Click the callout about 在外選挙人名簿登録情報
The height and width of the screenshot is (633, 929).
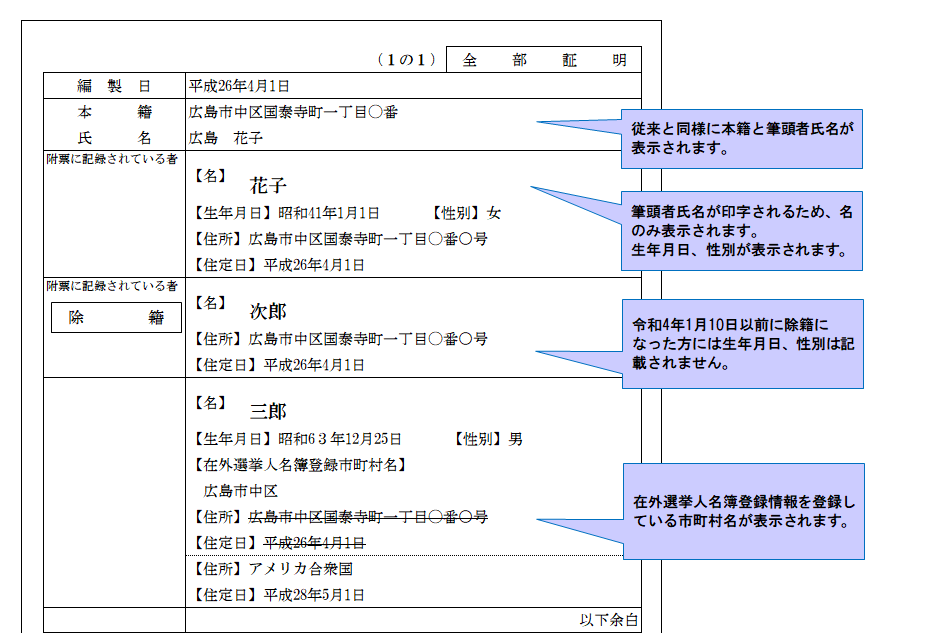point(744,511)
